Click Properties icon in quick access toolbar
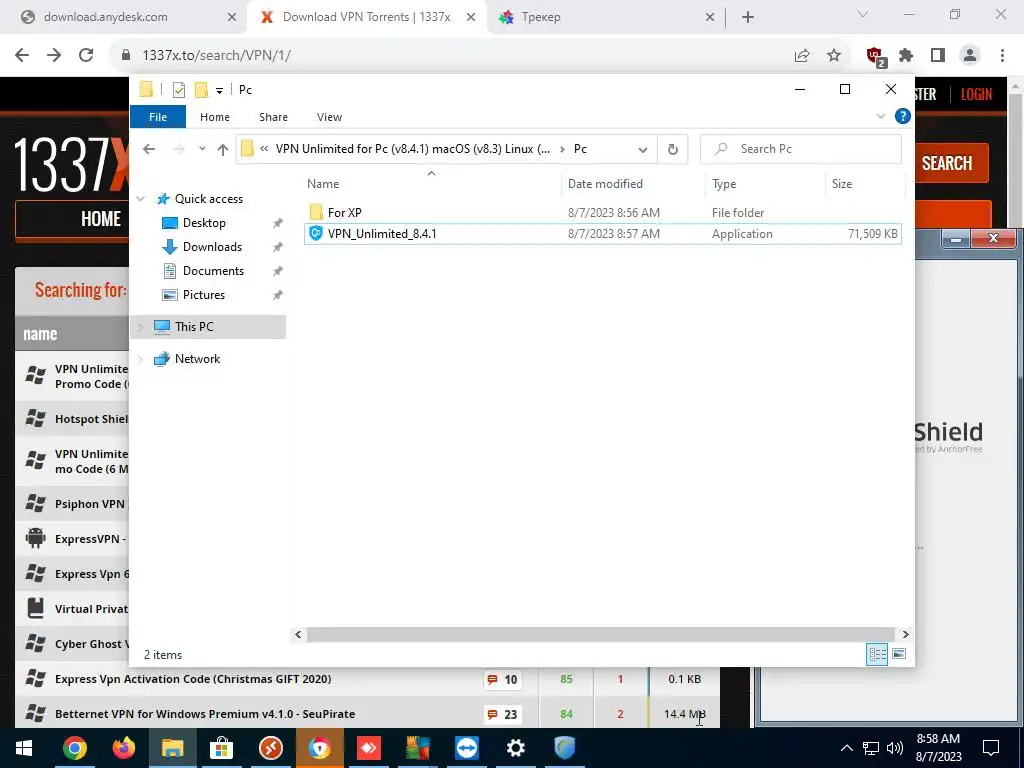Viewport: 1024px width, 768px height. (178, 90)
